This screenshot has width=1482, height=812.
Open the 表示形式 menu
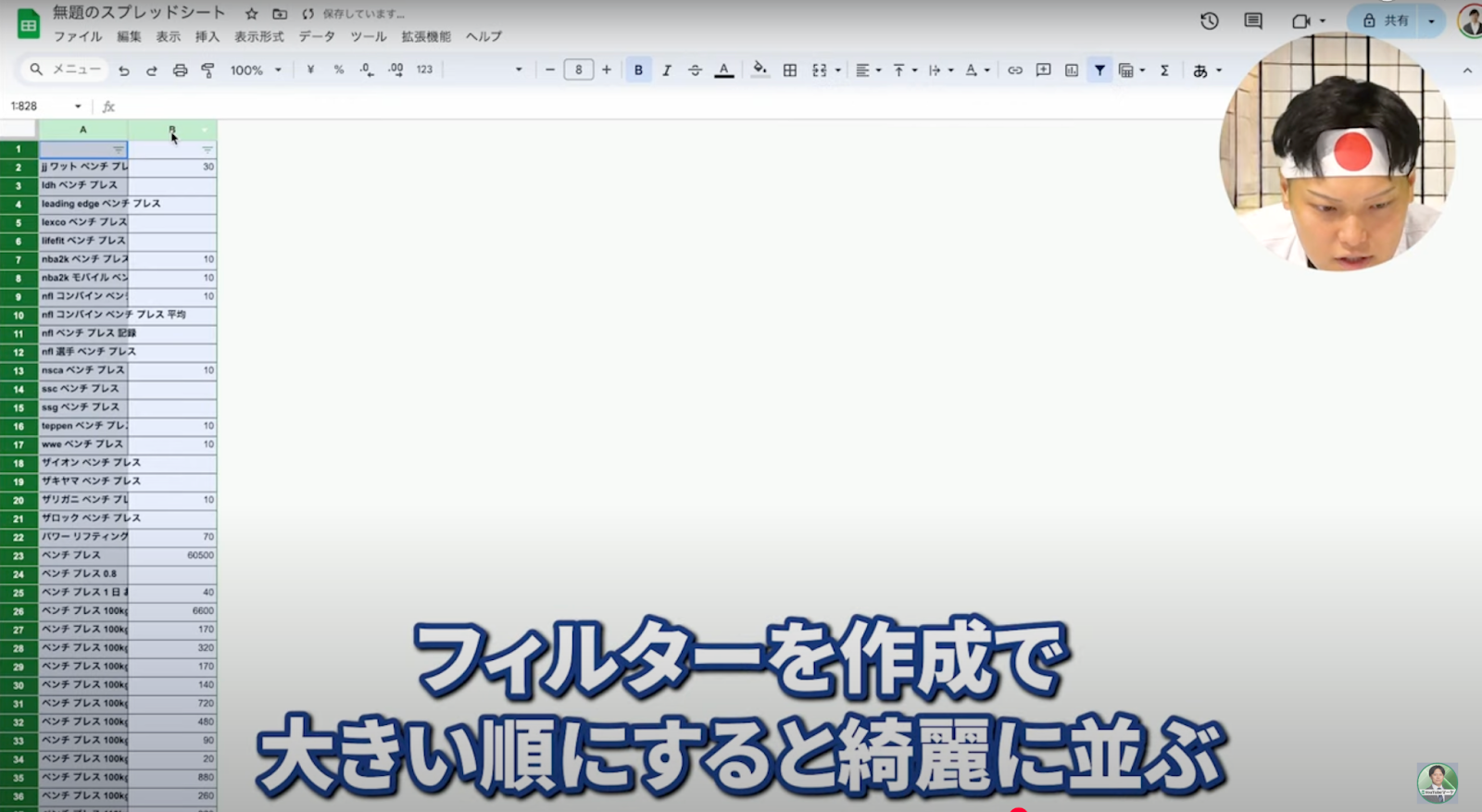258,37
